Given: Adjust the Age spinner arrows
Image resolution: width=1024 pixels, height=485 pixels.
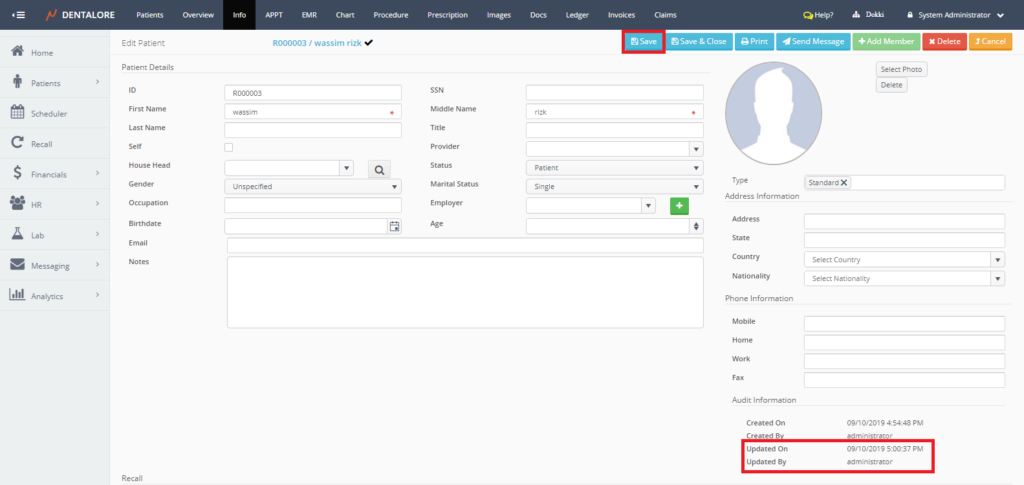Looking at the screenshot, I should click(x=696, y=226).
